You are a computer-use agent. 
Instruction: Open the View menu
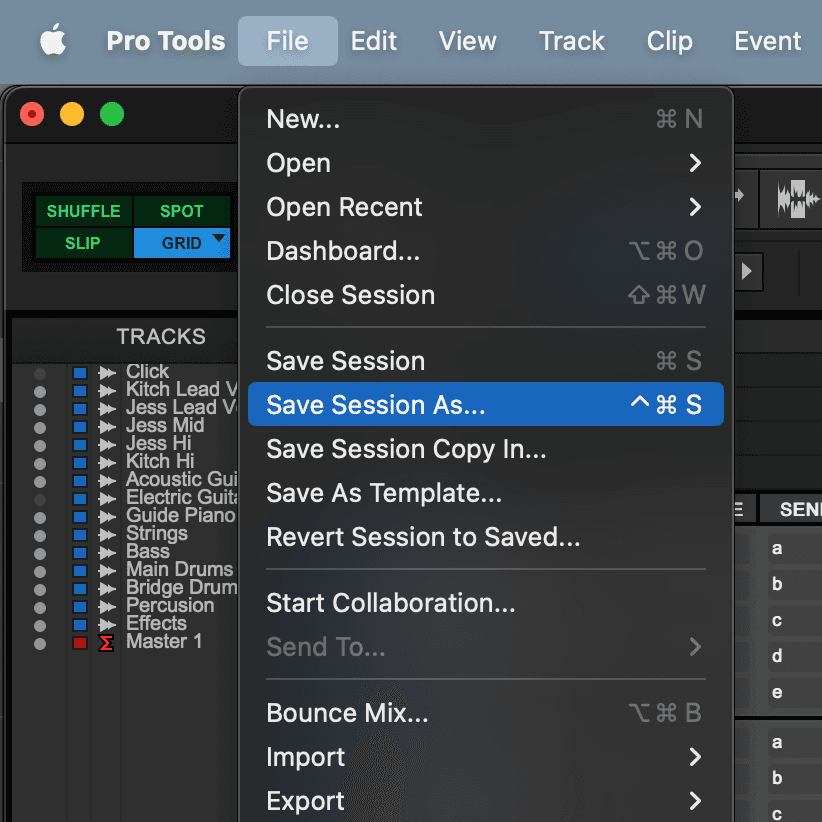coord(467,41)
